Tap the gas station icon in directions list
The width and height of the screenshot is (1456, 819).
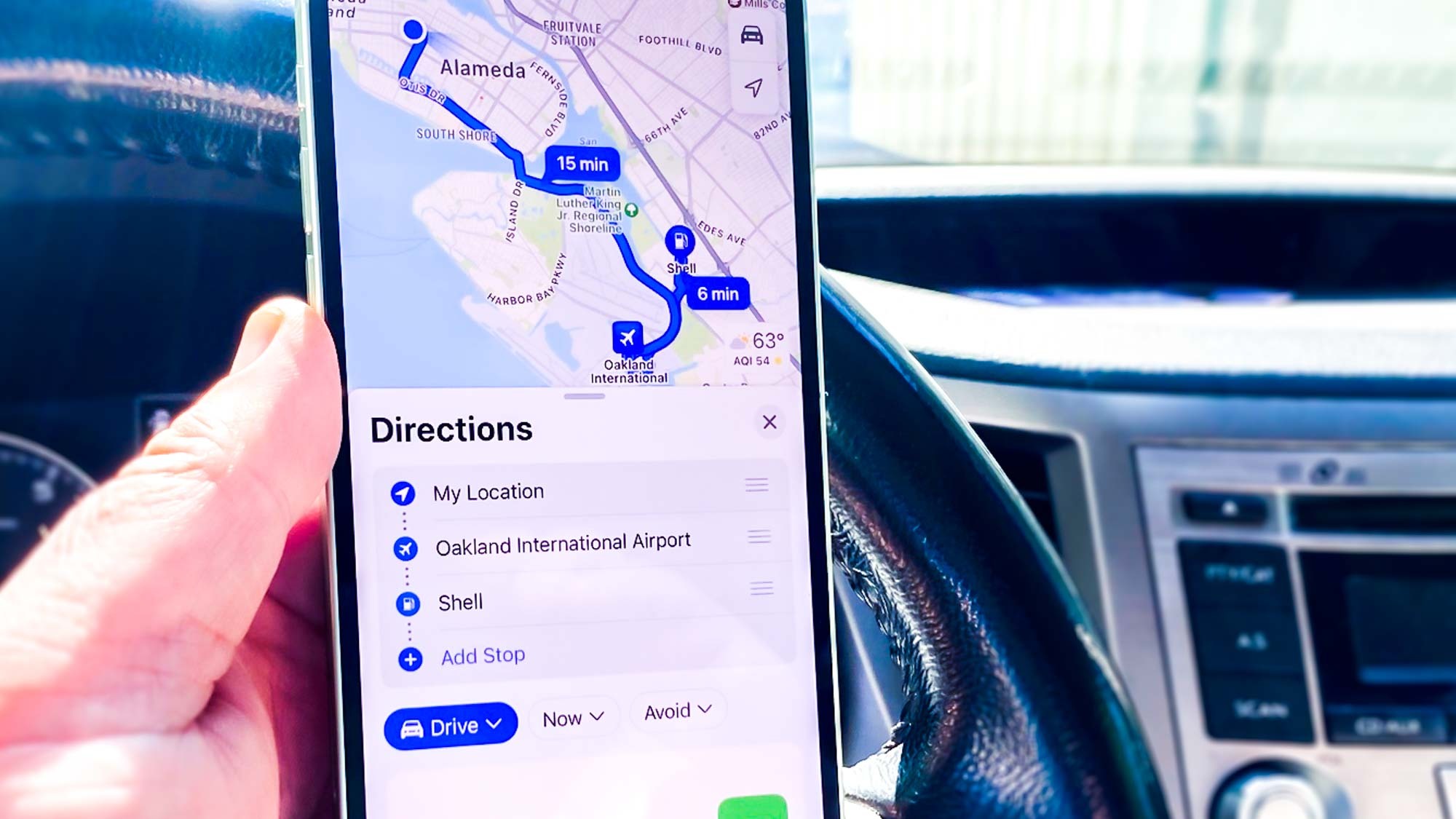point(406,602)
